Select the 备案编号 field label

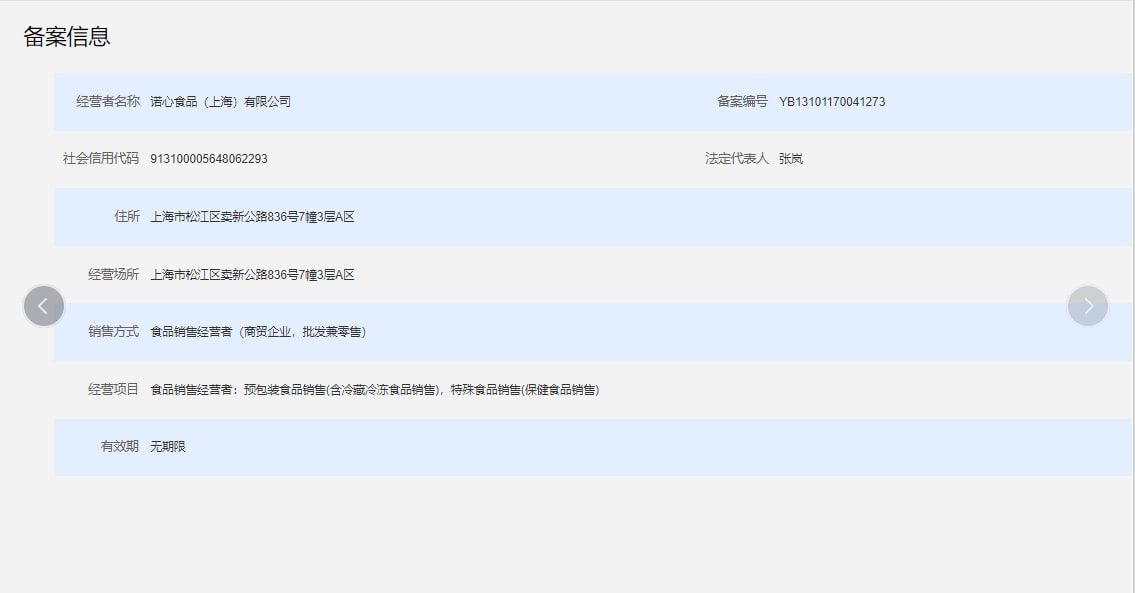[x=742, y=101]
